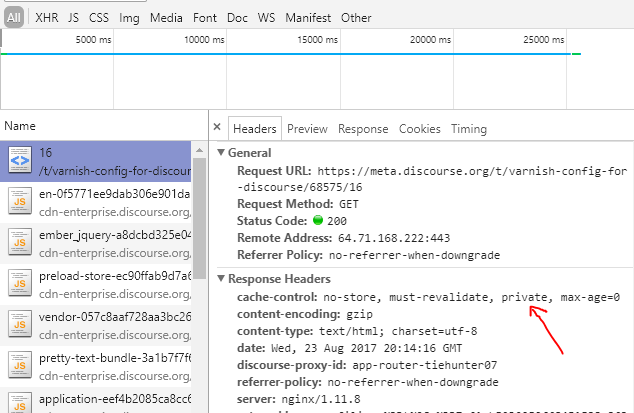The image size is (634, 413).
Task: Click the JS icon beside ember_jquery file
Action: click(x=19, y=240)
